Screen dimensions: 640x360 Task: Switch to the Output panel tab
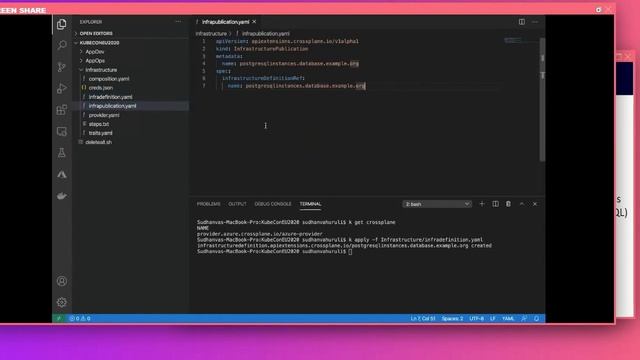(x=237, y=204)
